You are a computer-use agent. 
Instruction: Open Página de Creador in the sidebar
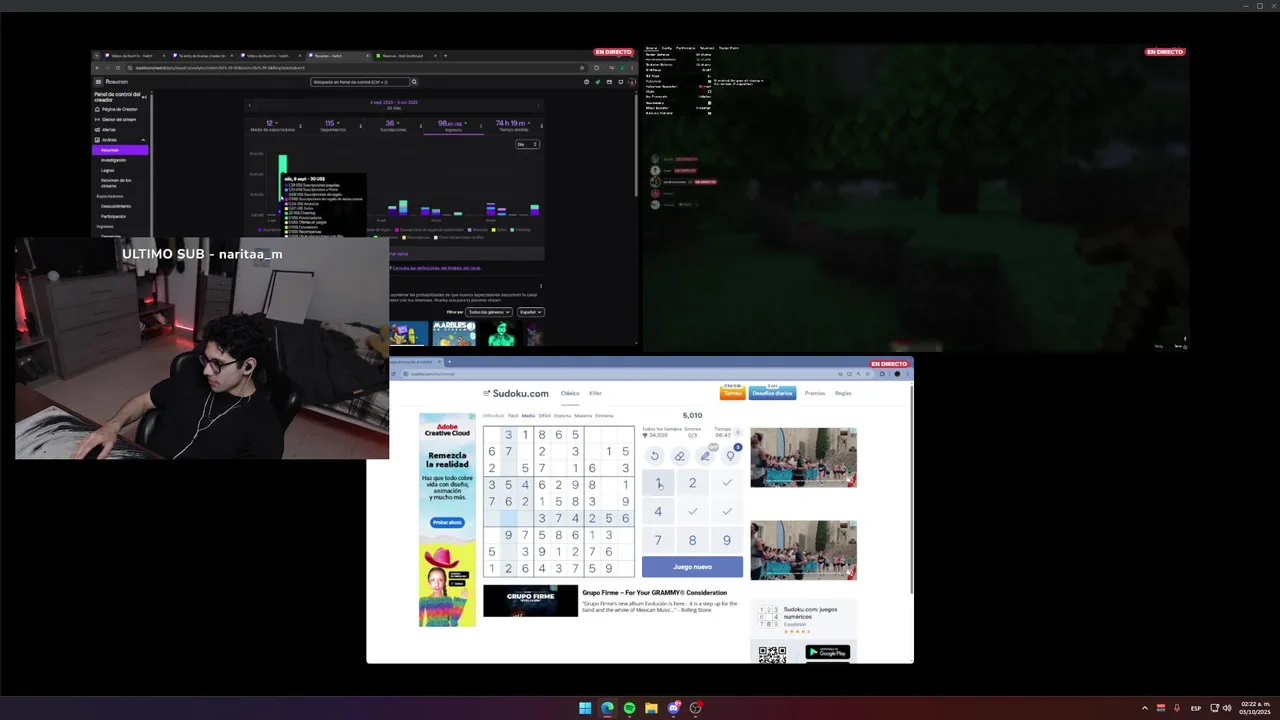[119, 109]
